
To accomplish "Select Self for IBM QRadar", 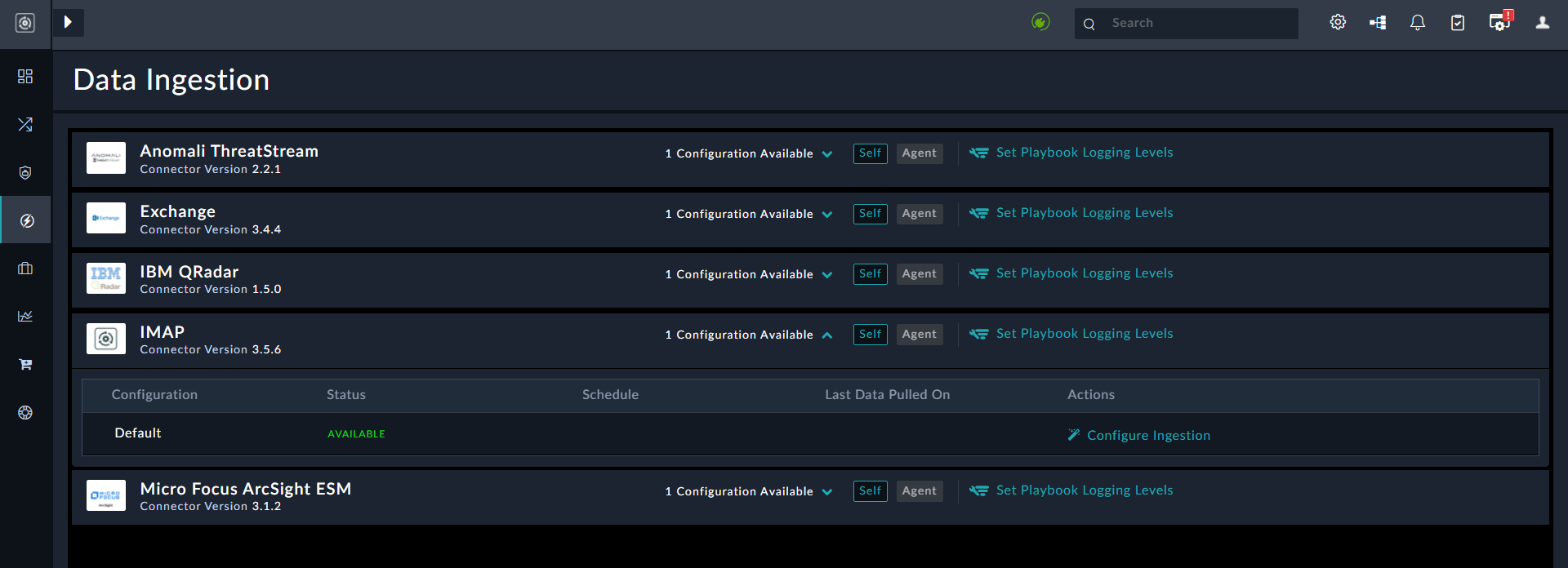I will pos(871,274).
